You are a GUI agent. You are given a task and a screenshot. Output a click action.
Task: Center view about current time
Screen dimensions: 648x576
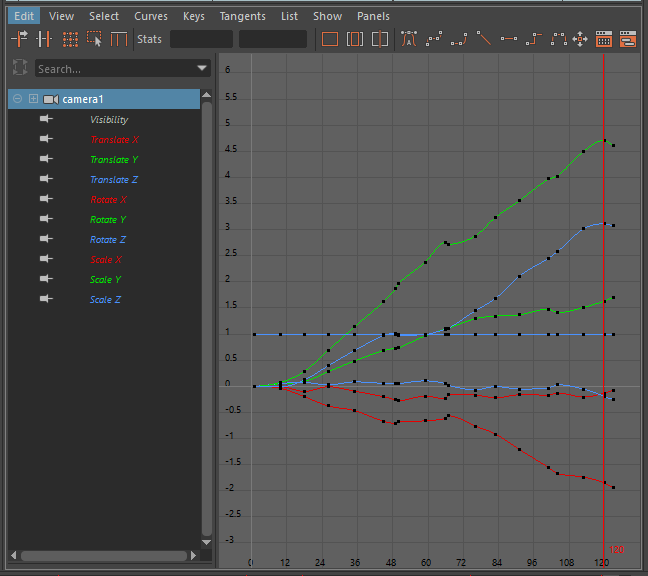click(380, 39)
